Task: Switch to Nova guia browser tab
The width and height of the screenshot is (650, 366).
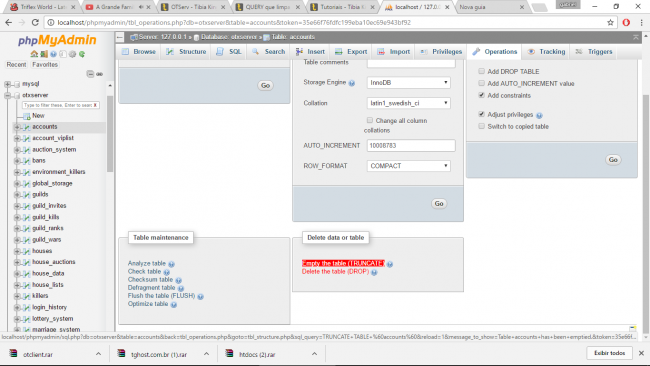Action: point(487,7)
